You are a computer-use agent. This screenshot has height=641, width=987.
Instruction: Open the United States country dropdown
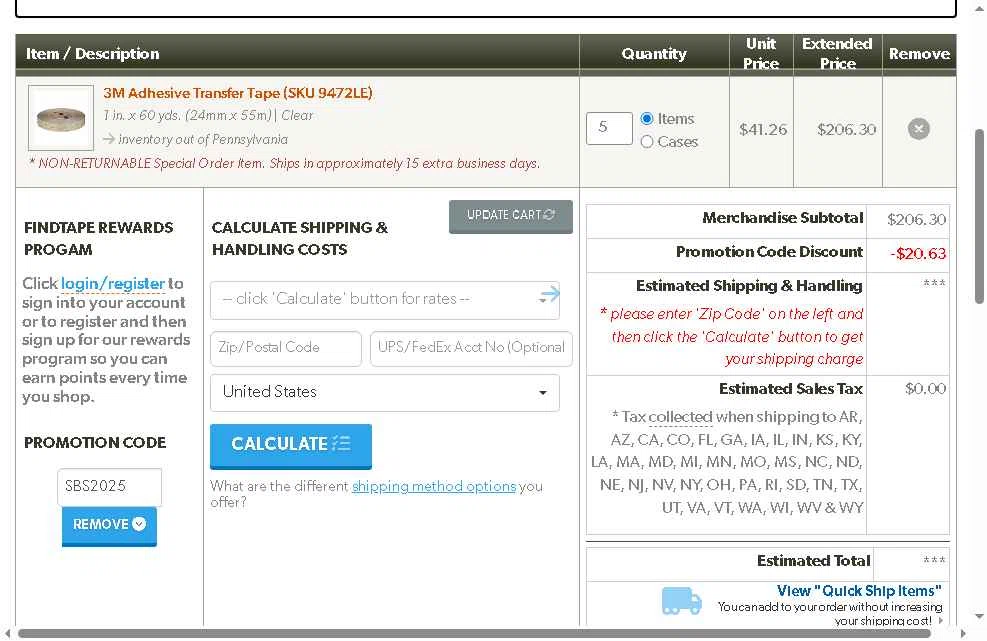click(x=385, y=392)
